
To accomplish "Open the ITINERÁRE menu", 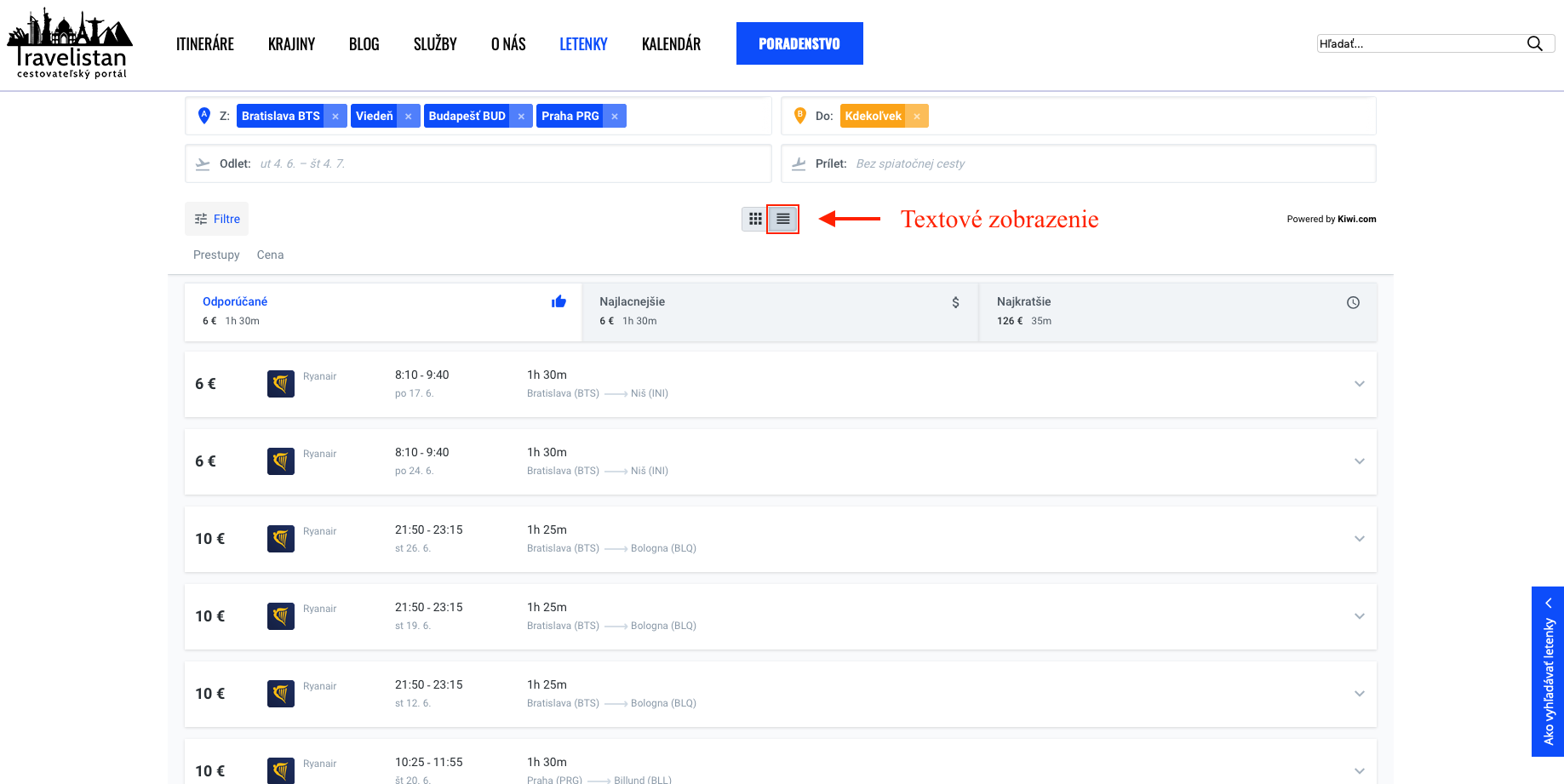I will tap(205, 44).
